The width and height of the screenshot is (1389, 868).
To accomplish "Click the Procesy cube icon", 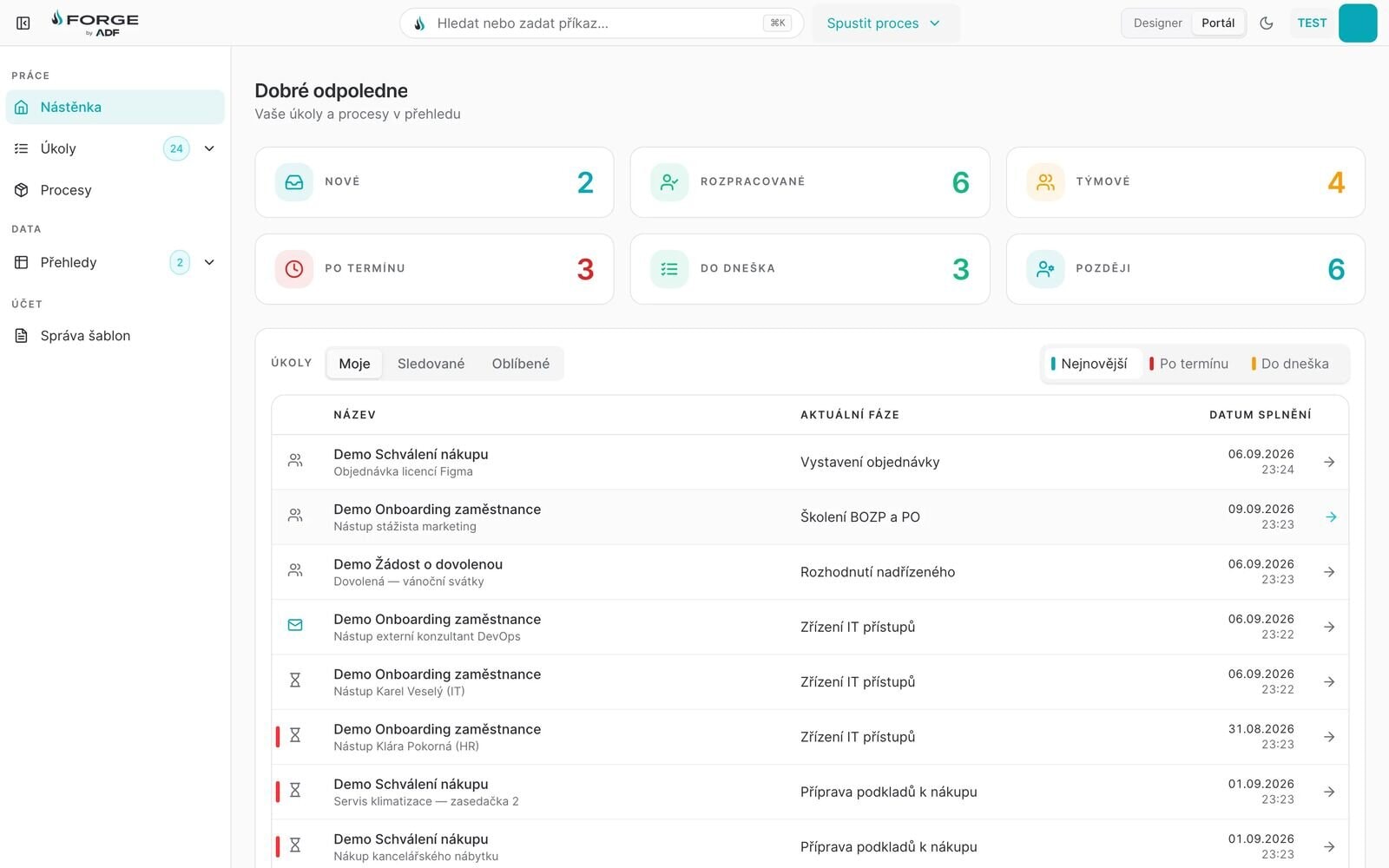I will [x=22, y=190].
